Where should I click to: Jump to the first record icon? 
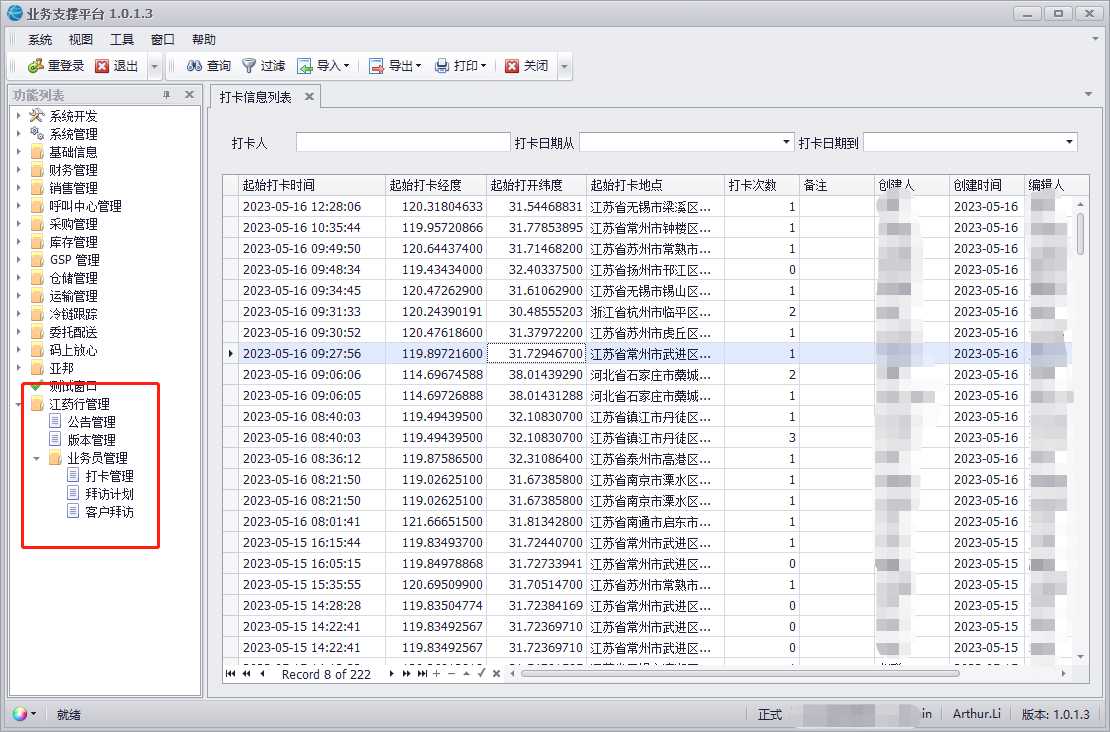pyautogui.click(x=231, y=673)
